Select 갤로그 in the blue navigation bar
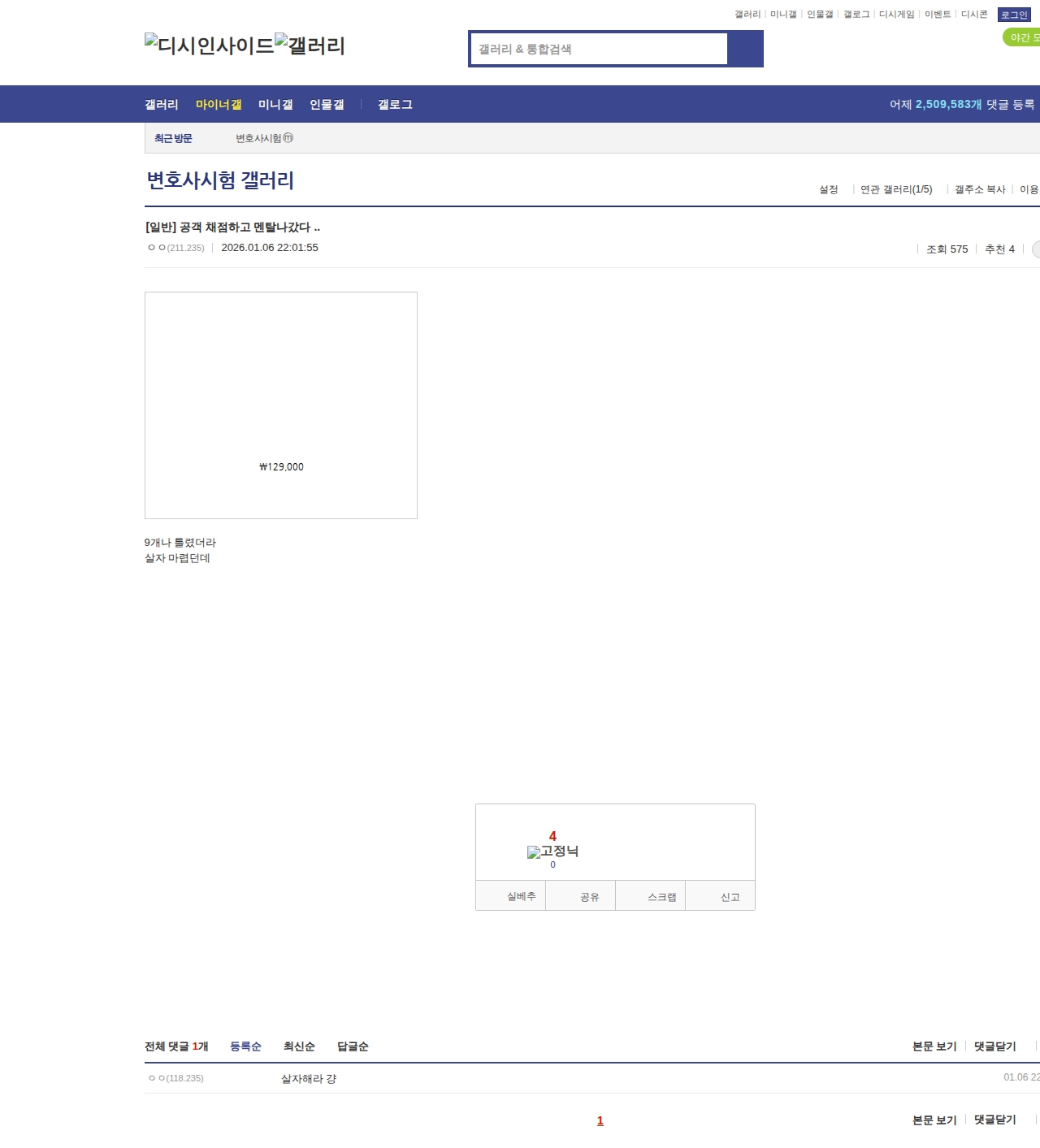The width and height of the screenshot is (1040, 1148). [395, 104]
